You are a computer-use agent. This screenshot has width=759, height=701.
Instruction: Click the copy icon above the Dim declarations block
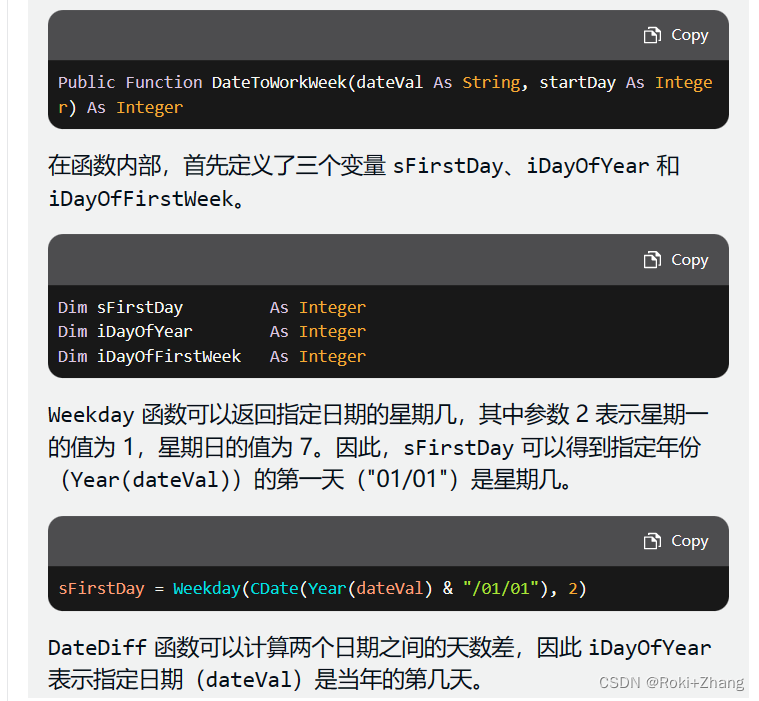pos(652,259)
